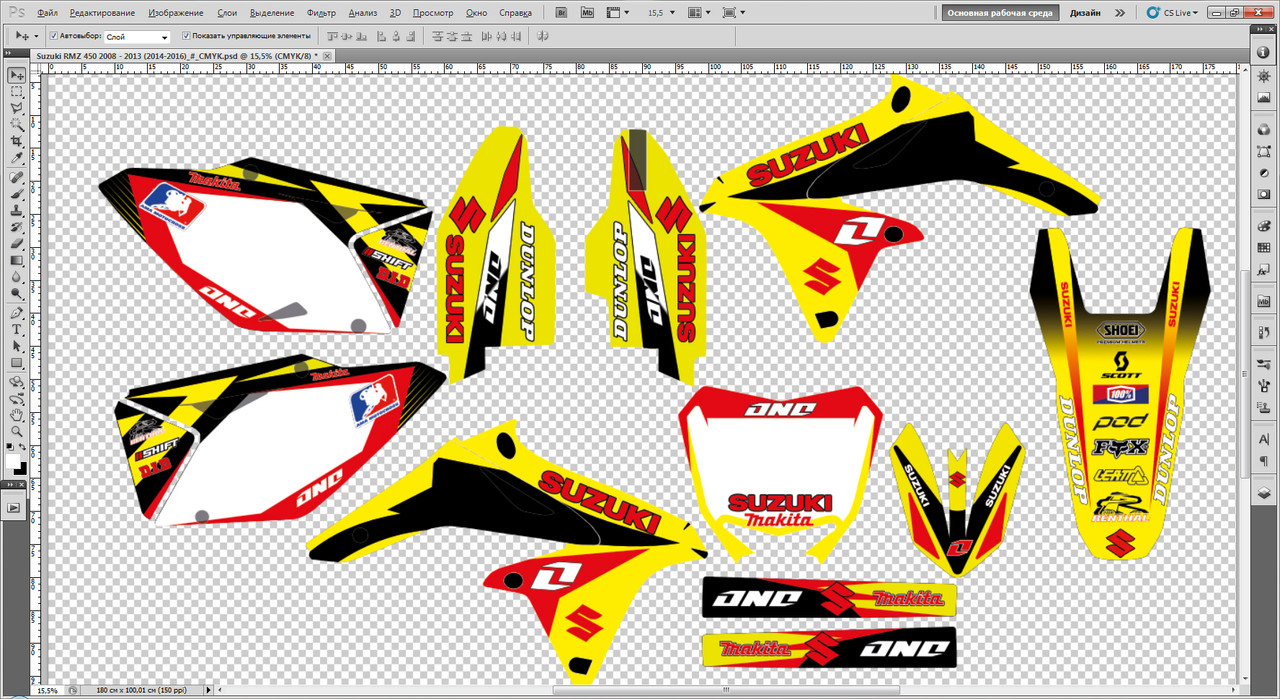This screenshot has height=699, width=1280.
Task: Launch Adobe Bridge with Br icon
Action: click(x=562, y=13)
